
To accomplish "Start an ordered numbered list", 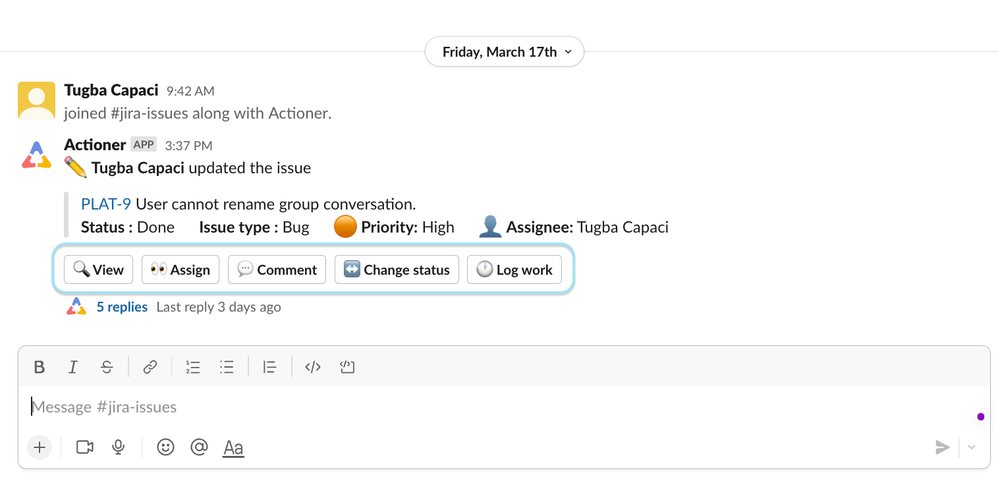I will 193,367.
